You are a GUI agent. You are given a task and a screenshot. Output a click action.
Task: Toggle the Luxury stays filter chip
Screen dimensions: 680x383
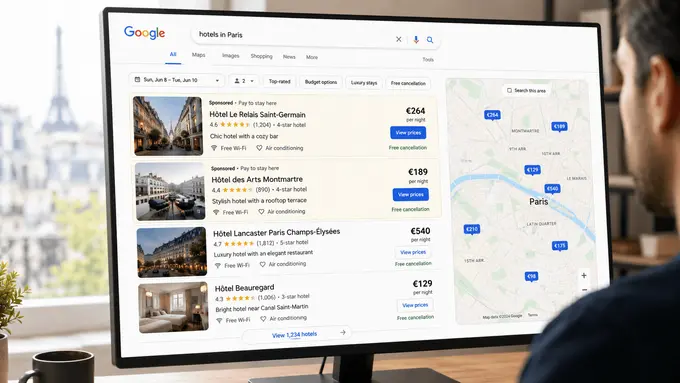pos(364,83)
